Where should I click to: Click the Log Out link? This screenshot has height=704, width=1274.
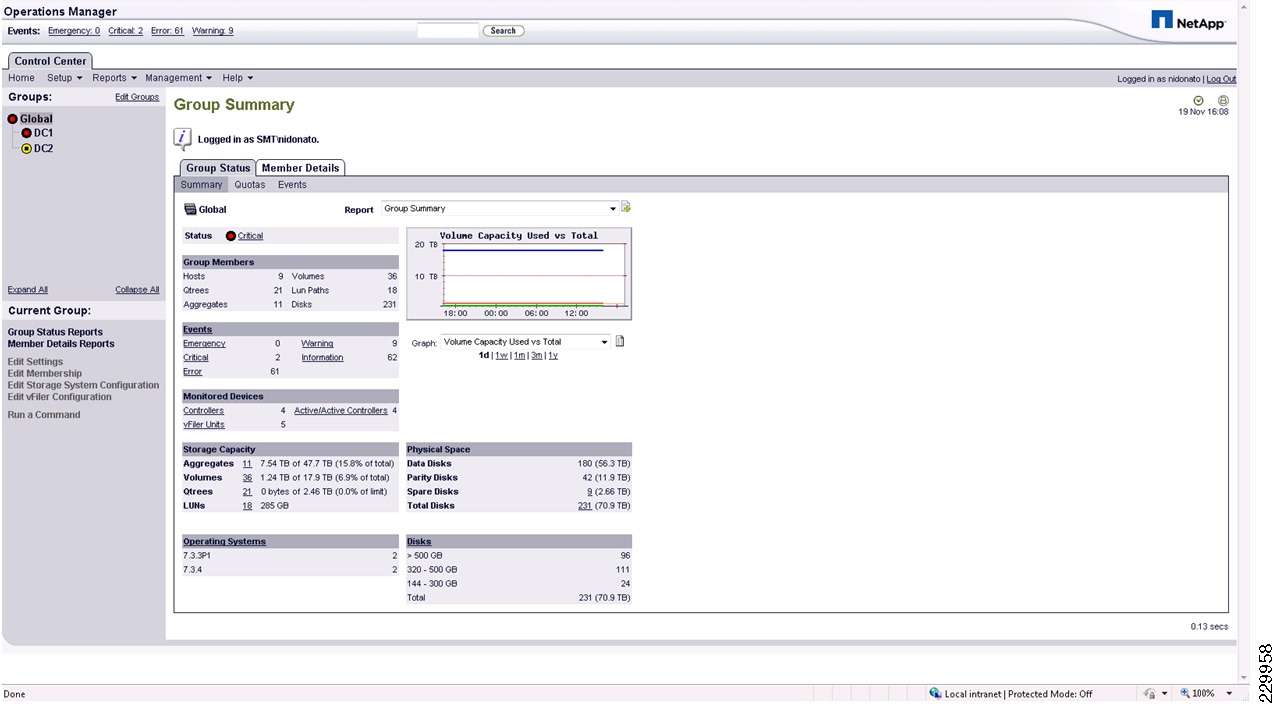(1221, 79)
